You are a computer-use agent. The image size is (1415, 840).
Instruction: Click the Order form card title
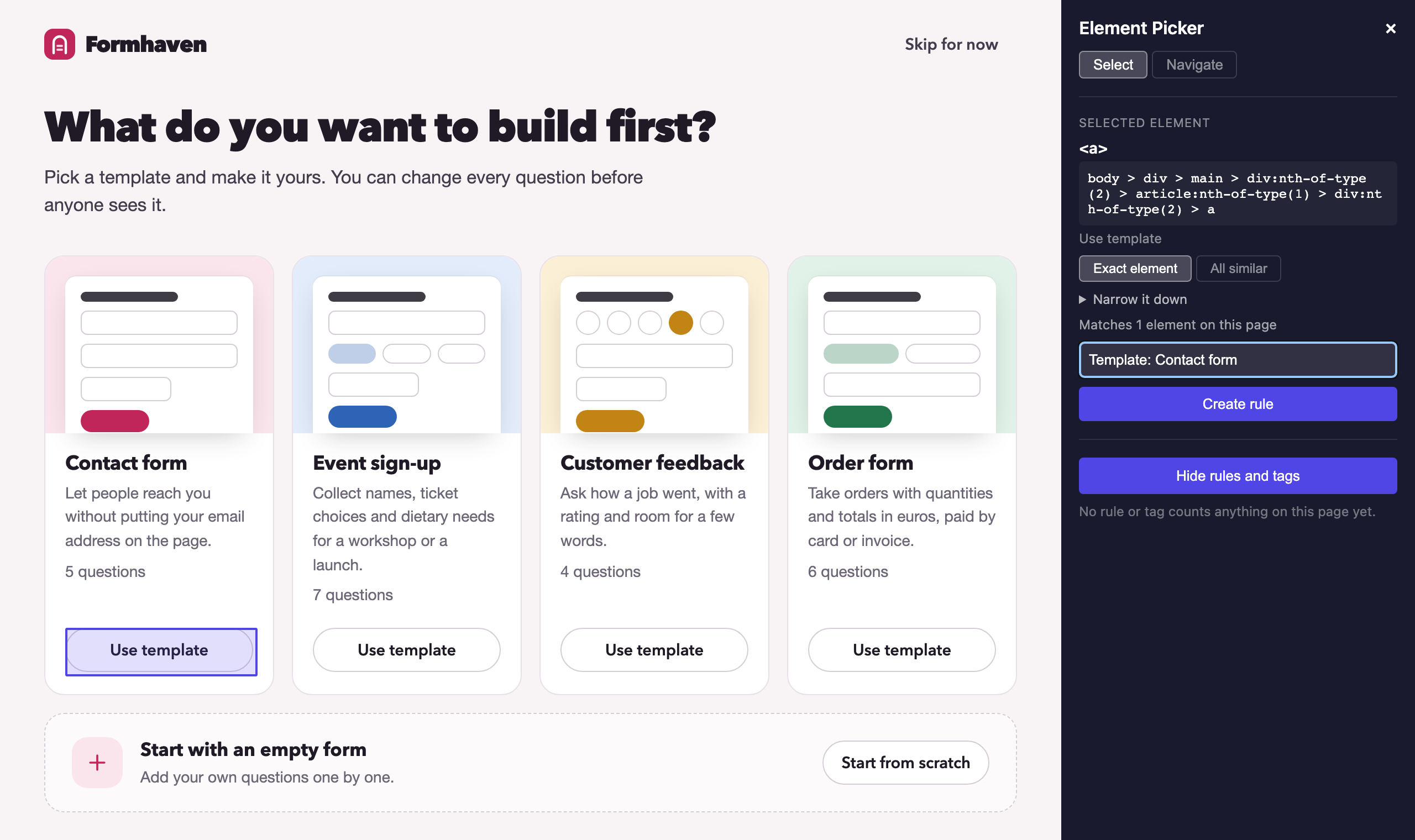click(x=860, y=463)
